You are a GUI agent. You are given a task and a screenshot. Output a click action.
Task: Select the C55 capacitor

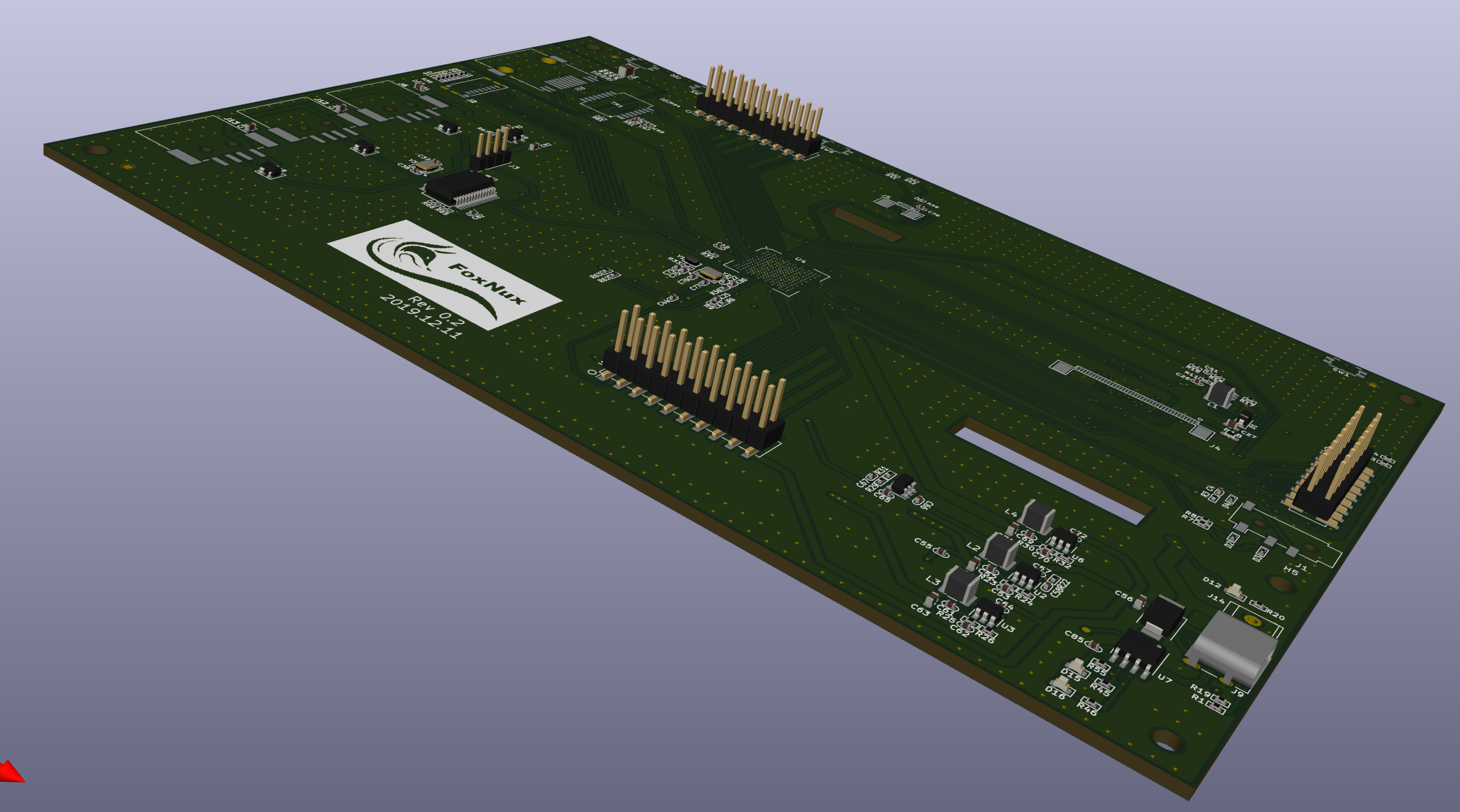[x=940, y=551]
